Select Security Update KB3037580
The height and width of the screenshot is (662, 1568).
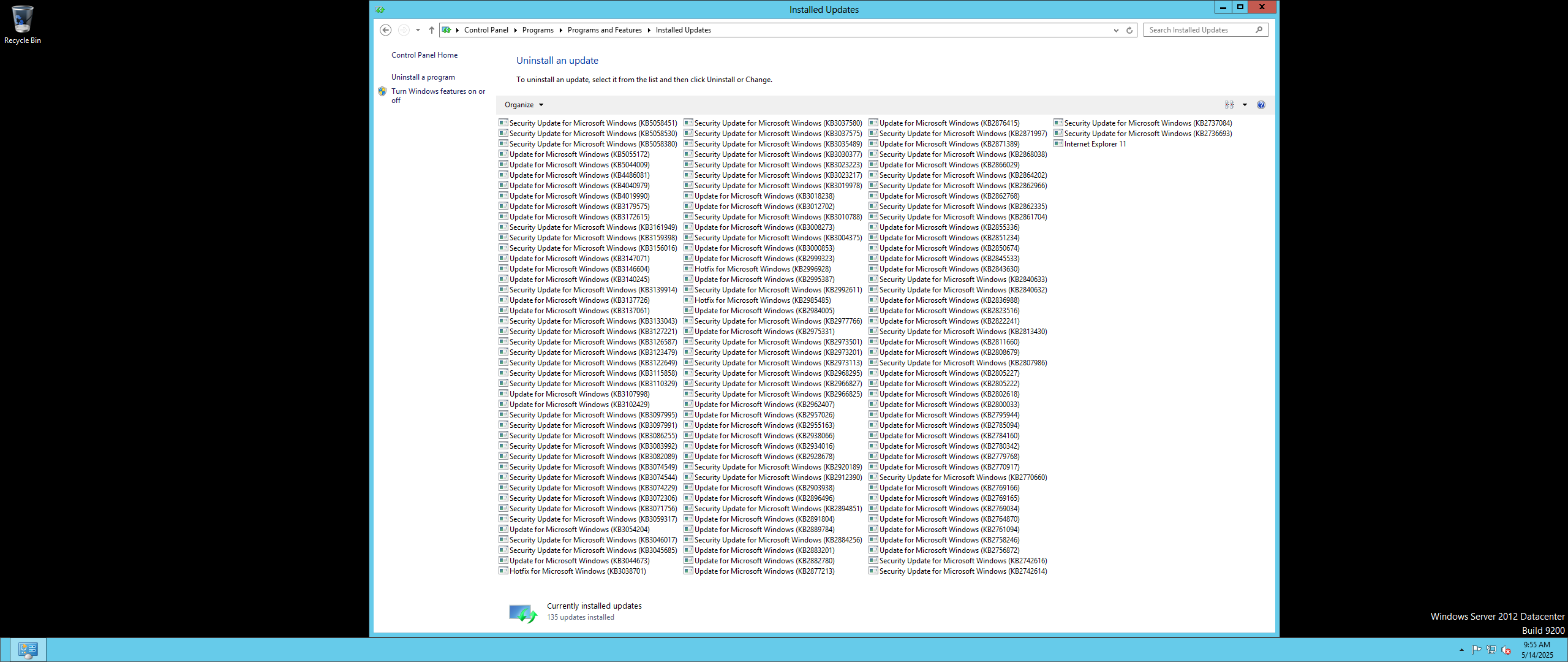[x=773, y=123]
